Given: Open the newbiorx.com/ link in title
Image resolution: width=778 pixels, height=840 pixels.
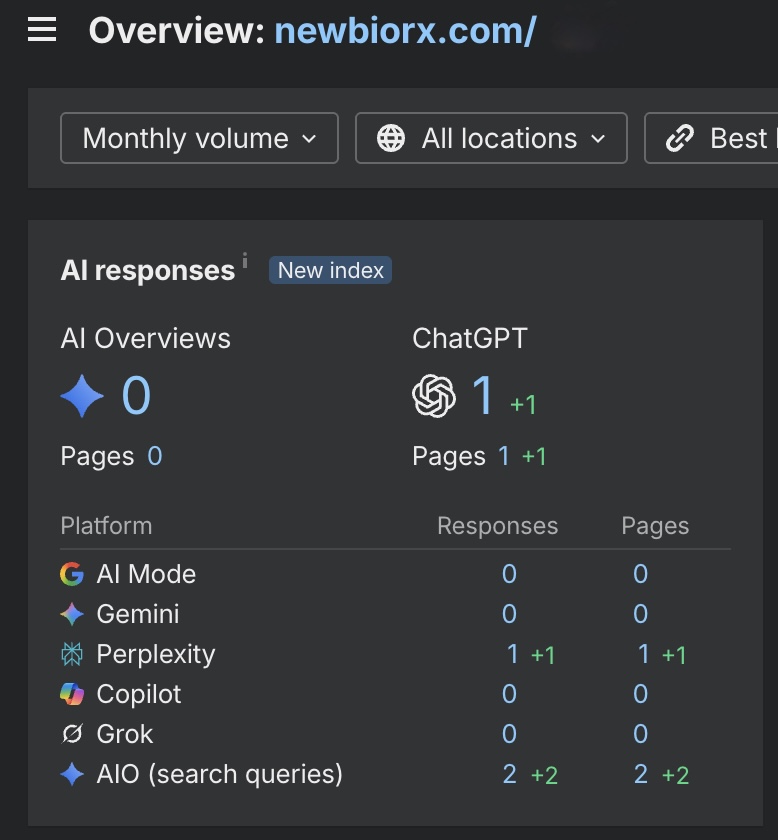Looking at the screenshot, I should (x=405, y=31).
